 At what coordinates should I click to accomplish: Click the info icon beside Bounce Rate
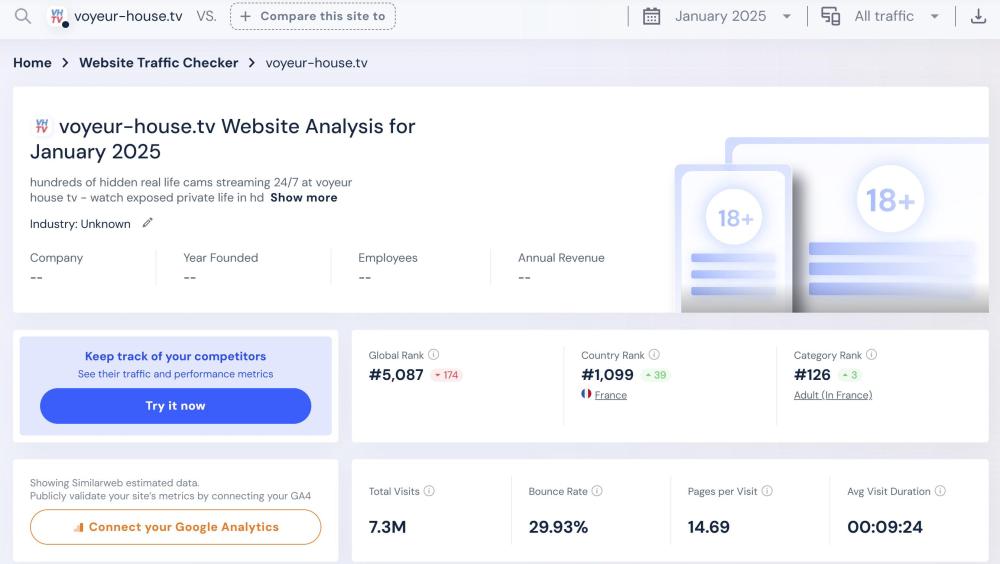[597, 491]
